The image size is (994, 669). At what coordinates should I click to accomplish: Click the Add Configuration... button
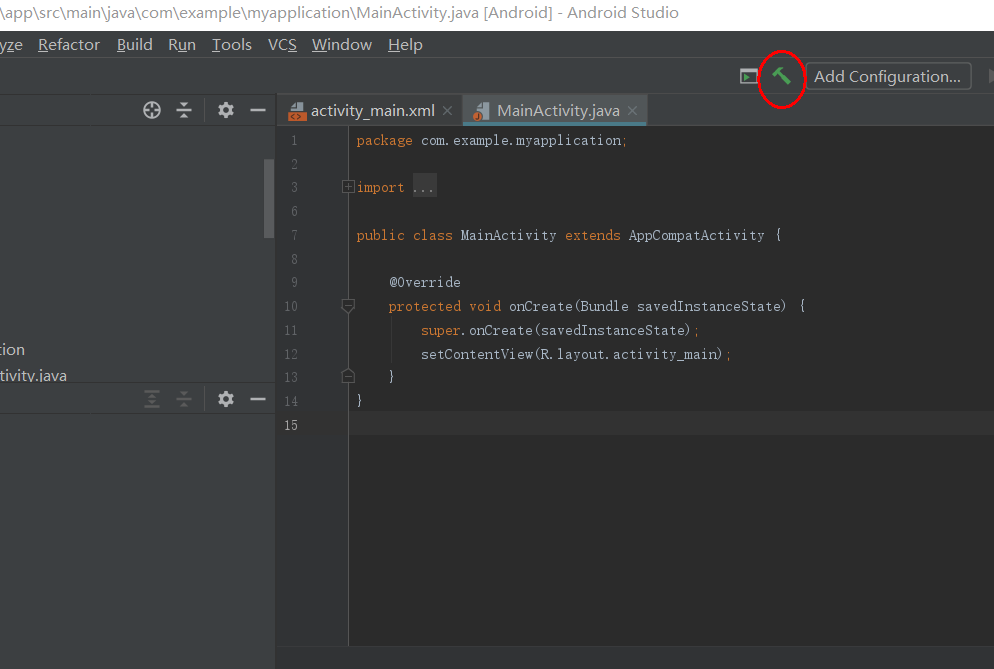tap(888, 76)
